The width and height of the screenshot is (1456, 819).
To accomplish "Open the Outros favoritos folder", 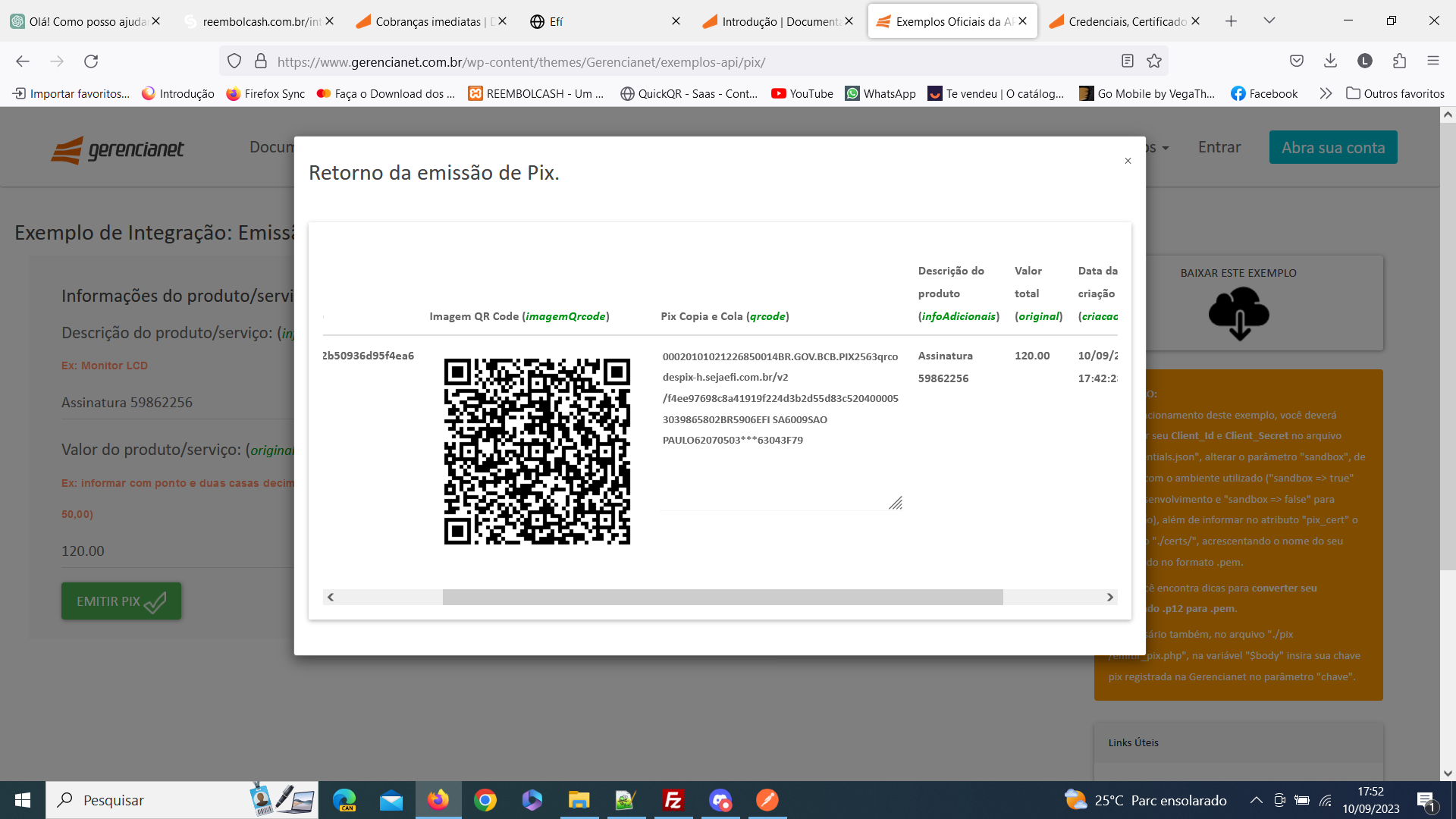I will 1395,93.
